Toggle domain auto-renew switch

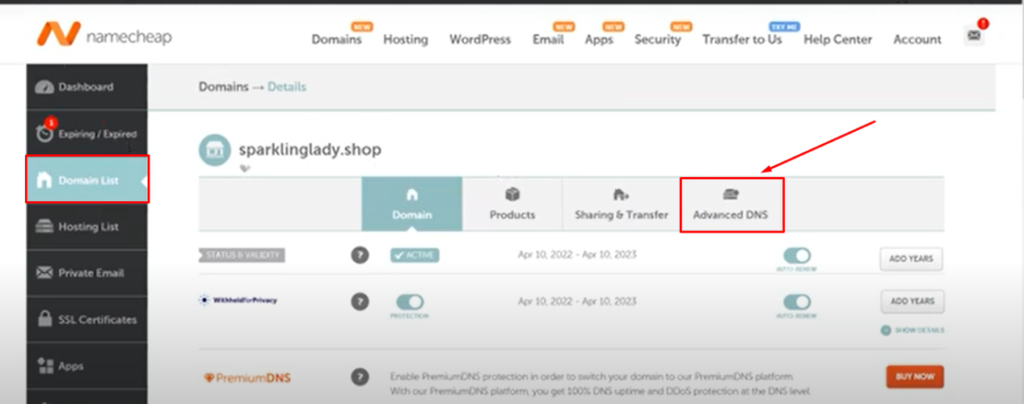[797, 255]
